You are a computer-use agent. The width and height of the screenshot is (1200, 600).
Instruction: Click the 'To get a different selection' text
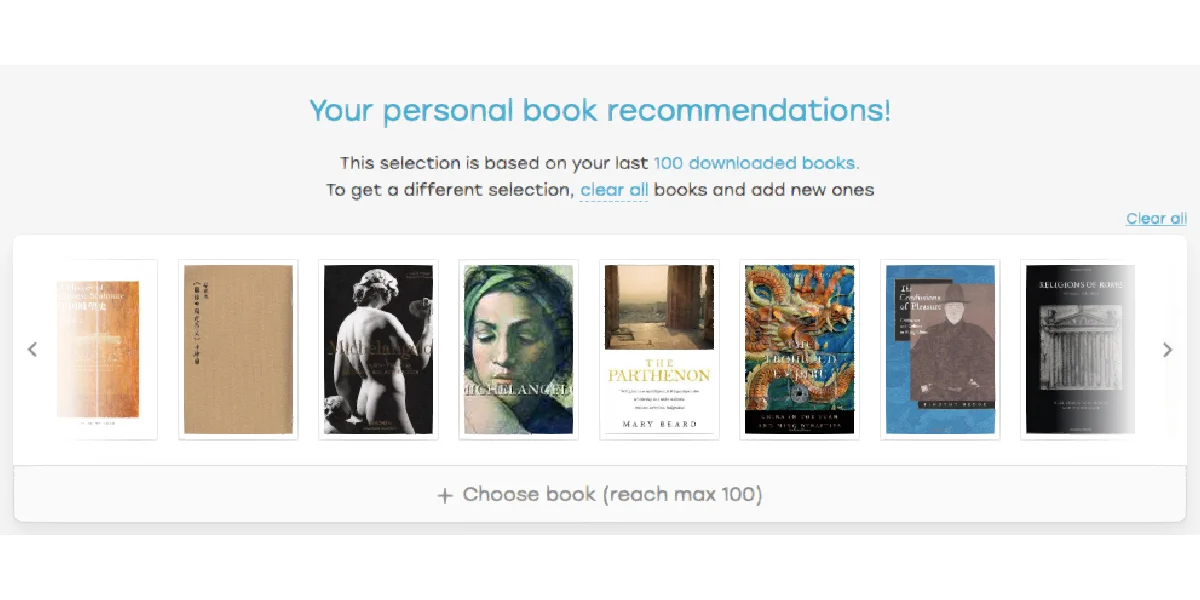(x=450, y=190)
